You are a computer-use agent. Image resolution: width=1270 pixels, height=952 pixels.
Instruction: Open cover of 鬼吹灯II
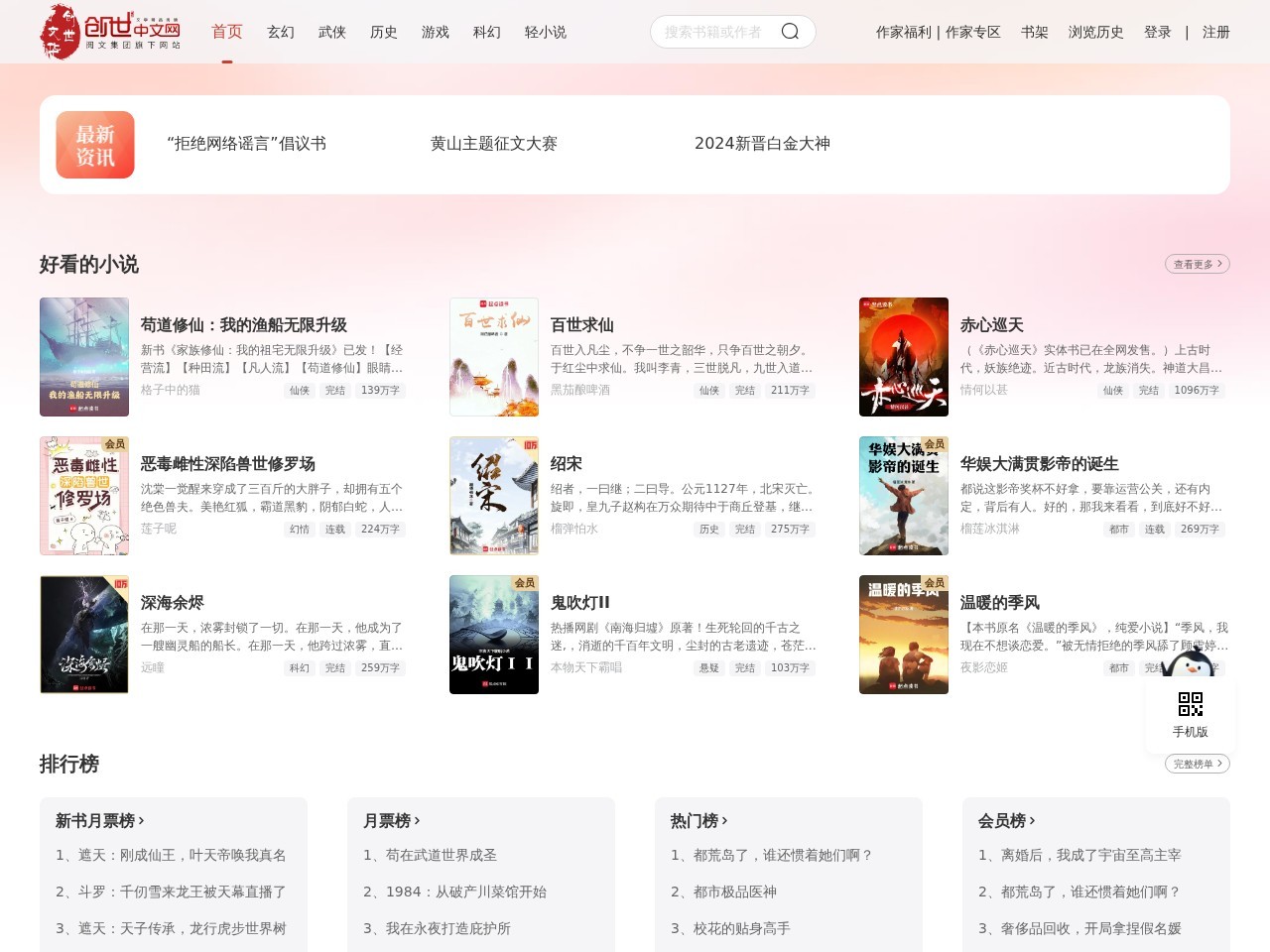click(494, 635)
